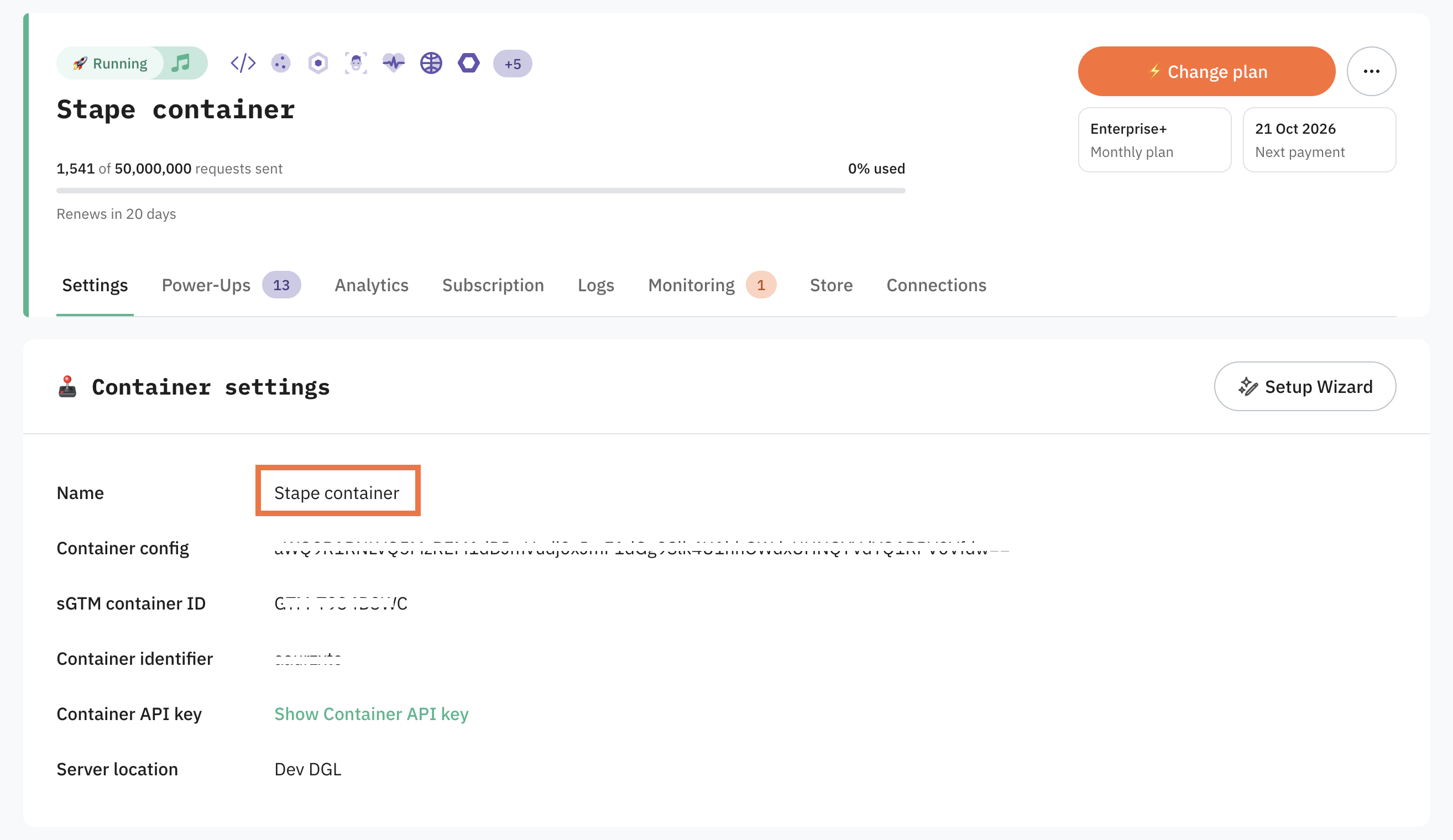Screen dimensions: 1453x840
Task: Open the Settings tab
Action: point(95,285)
